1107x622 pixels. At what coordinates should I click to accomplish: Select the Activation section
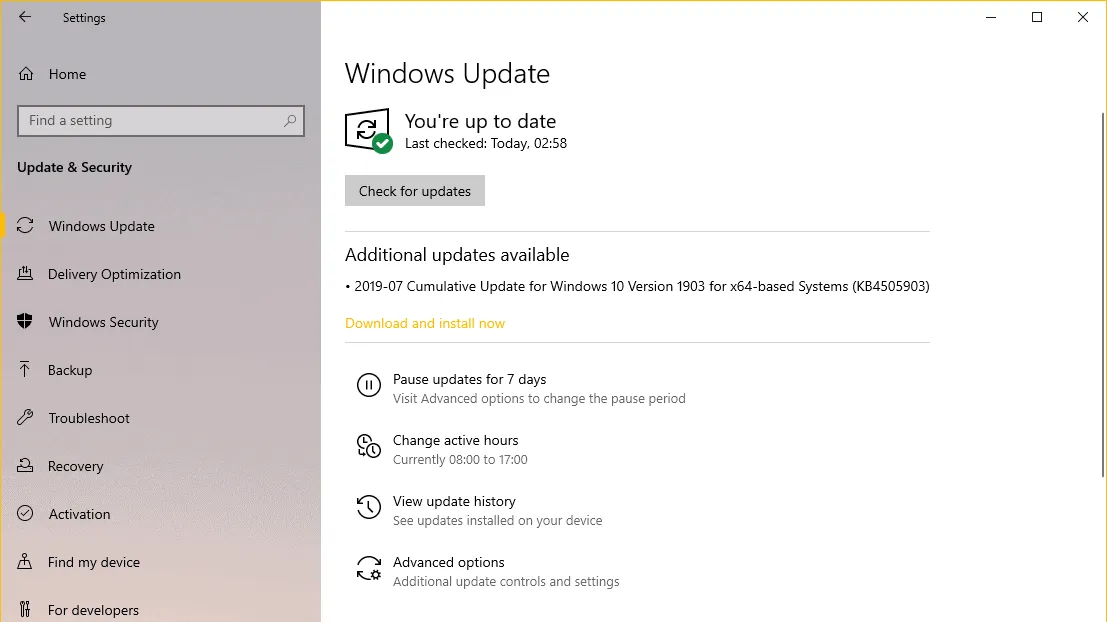[24, 514]
